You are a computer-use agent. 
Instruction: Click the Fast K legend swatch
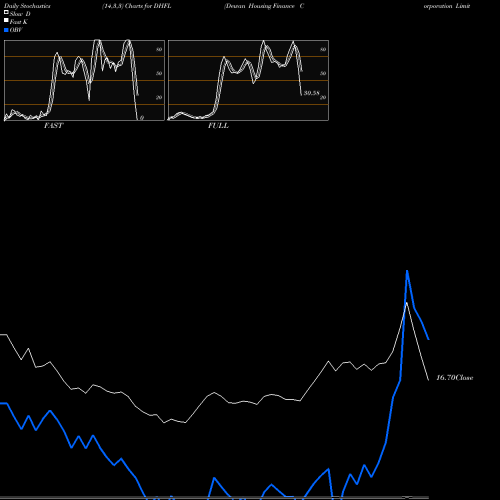(x=6, y=20)
